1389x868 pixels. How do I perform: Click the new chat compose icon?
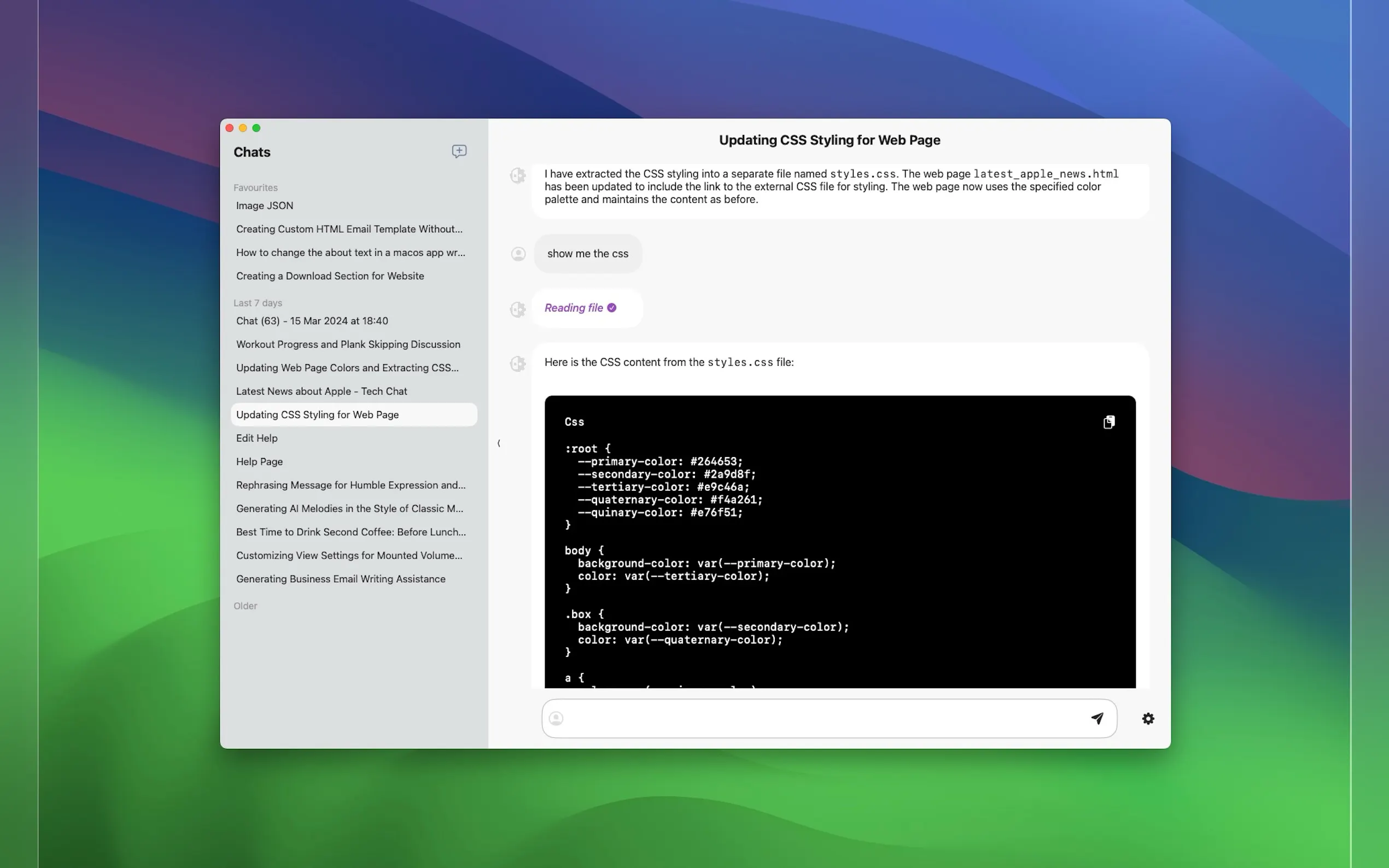click(x=459, y=151)
